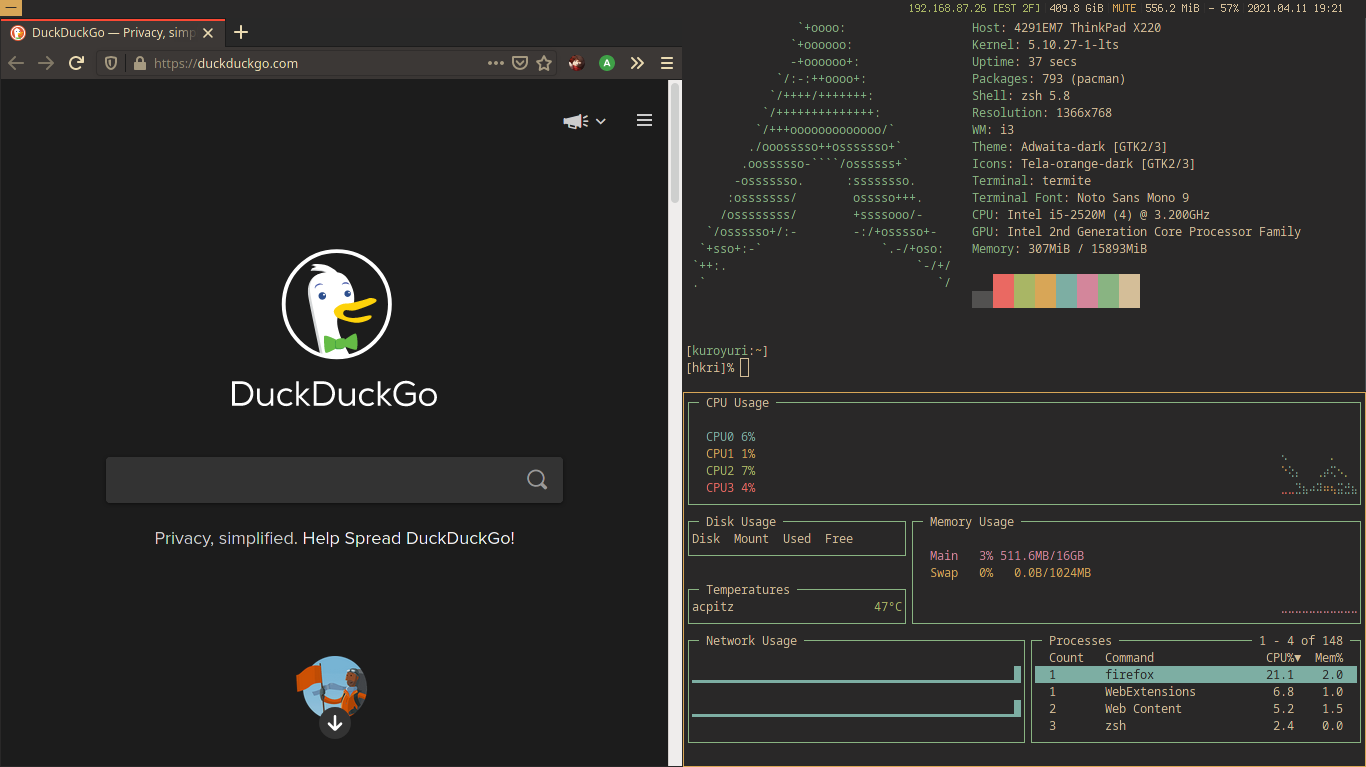Click the Terminal: termite line
Screen dimensions: 1366x767
coord(1031,181)
